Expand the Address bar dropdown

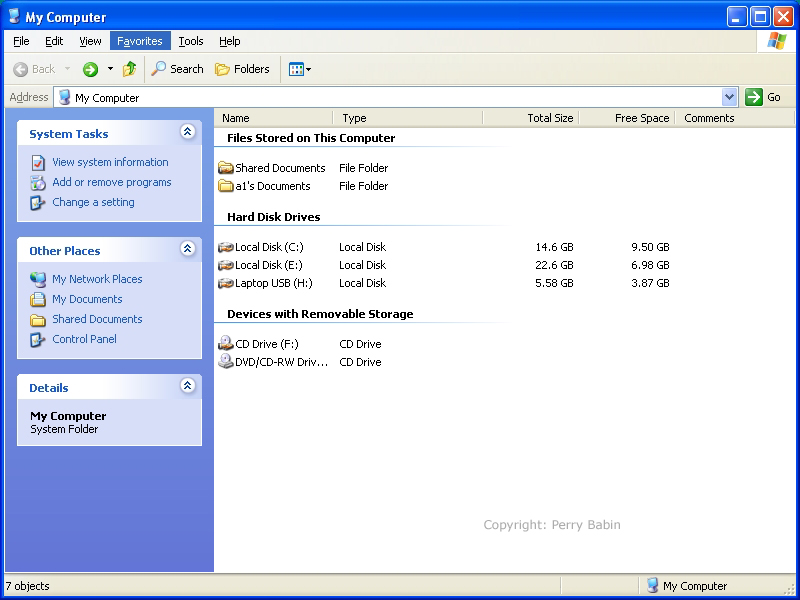coord(730,97)
